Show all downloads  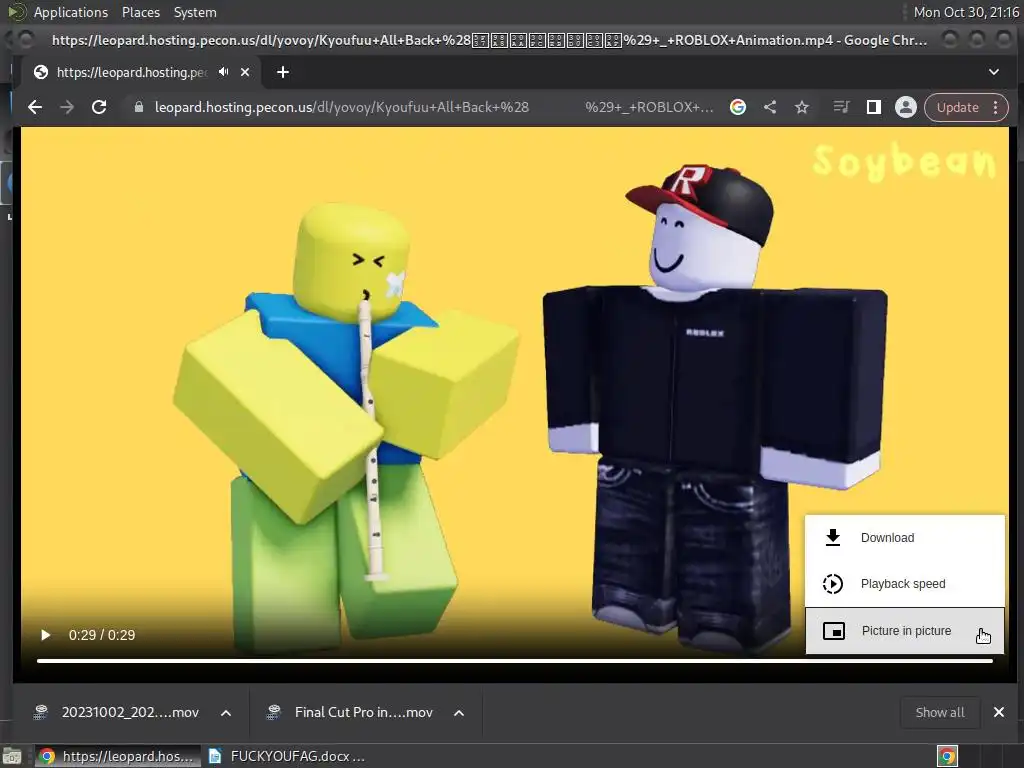940,712
